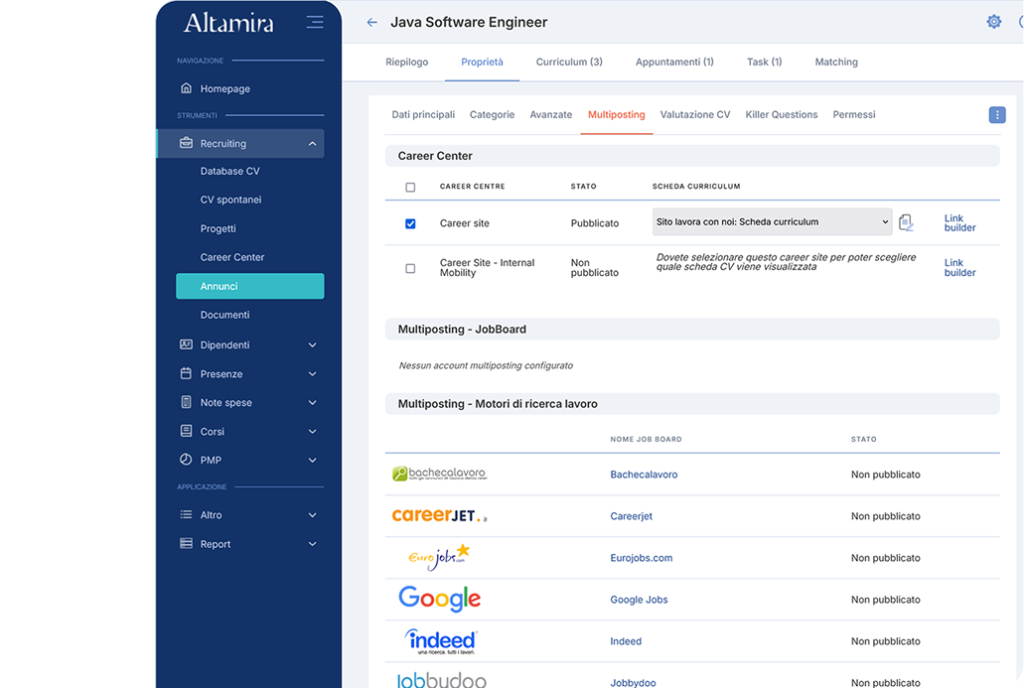Screen dimensions: 1024x688
Task: Open the blue three-dot options menu
Action: tap(996, 115)
